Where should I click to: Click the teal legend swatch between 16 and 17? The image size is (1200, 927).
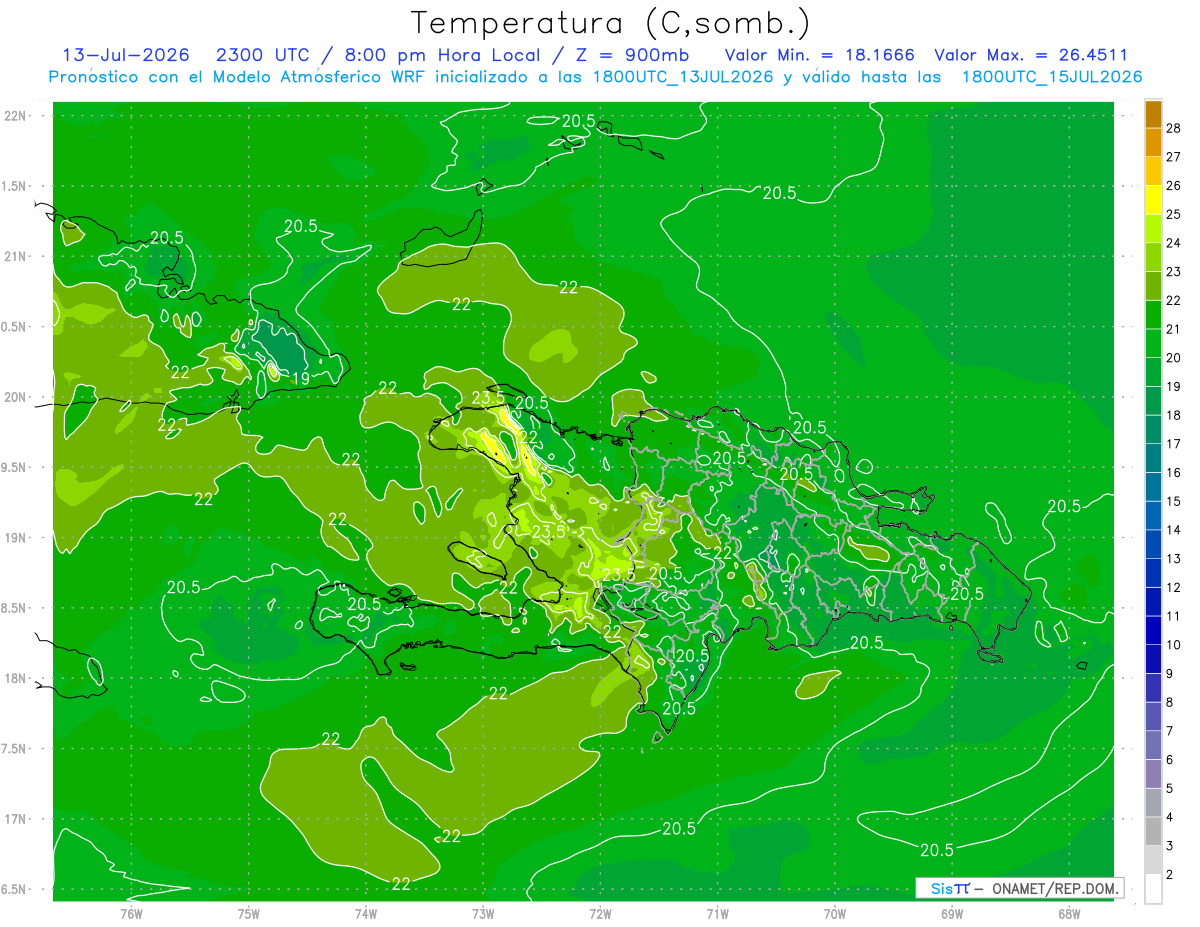(x=1153, y=458)
